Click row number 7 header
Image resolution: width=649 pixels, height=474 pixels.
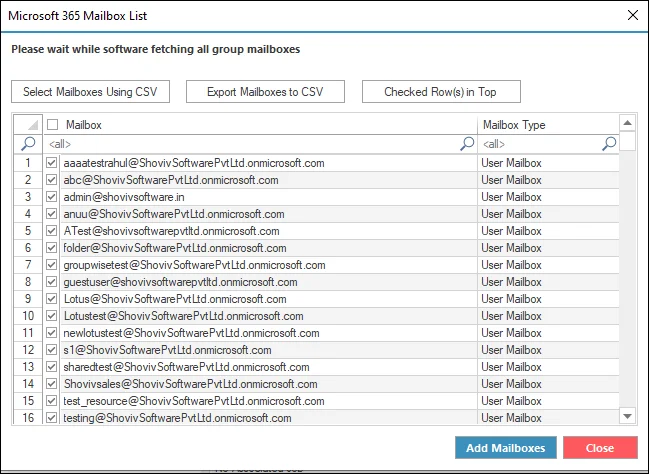tap(28, 265)
